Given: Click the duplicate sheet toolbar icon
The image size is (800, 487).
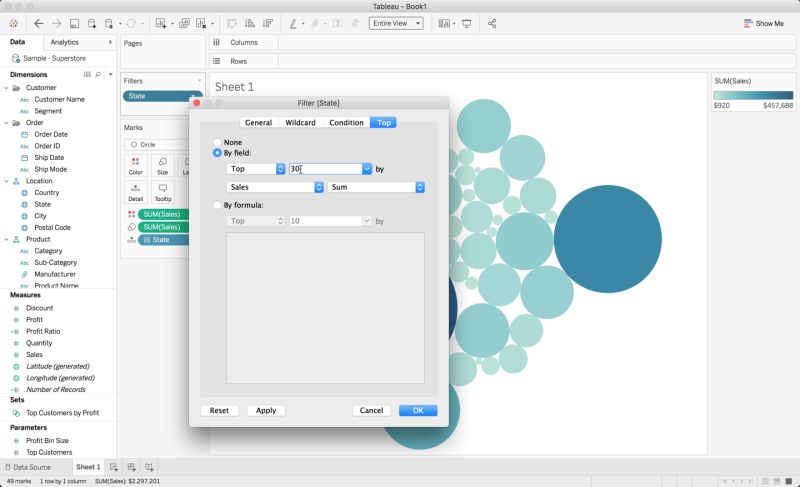Looking at the screenshot, I should coord(184,23).
